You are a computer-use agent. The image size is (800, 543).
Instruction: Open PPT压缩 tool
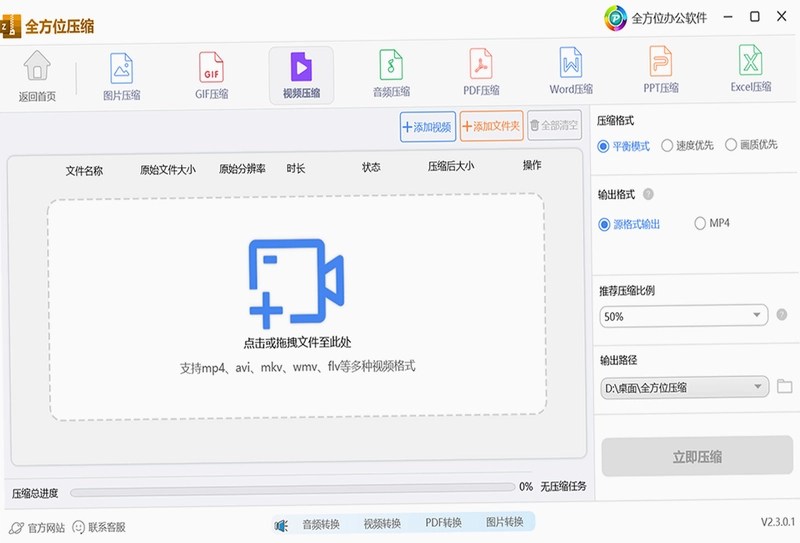tap(661, 69)
